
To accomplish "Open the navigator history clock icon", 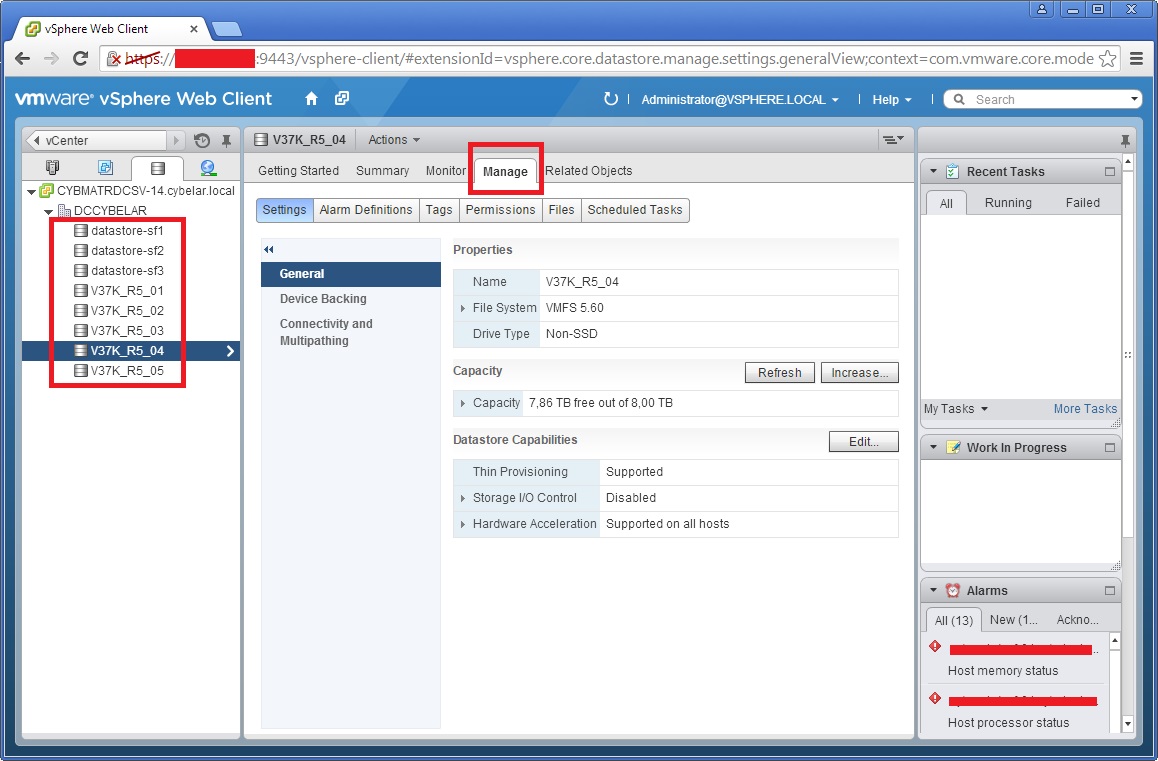I will click(202, 140).
